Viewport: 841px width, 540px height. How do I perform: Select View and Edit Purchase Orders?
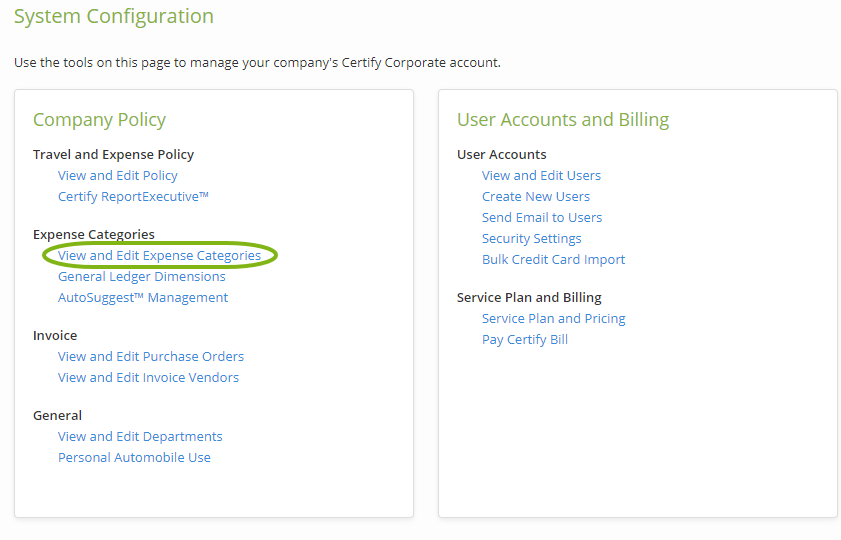pos(150,356)
